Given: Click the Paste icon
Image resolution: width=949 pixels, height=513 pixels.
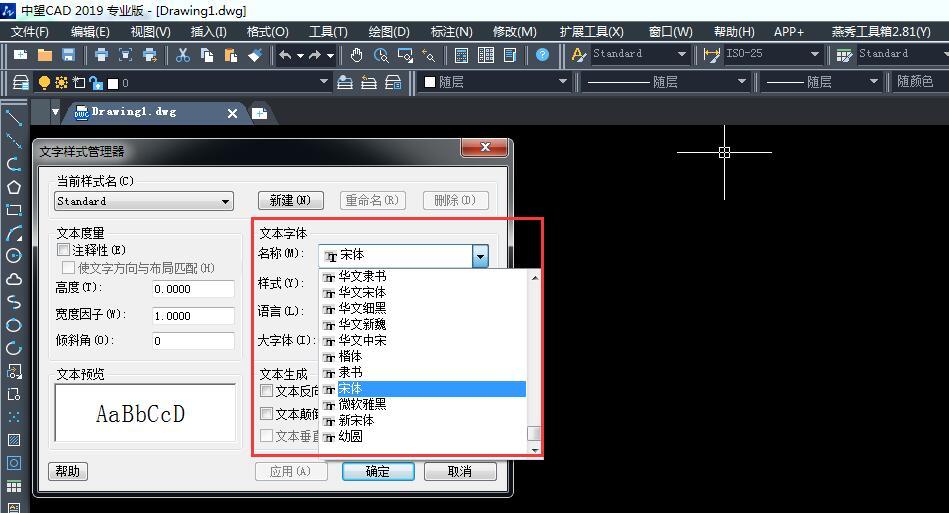Looking at the screenshot, I should coord(231,55).
